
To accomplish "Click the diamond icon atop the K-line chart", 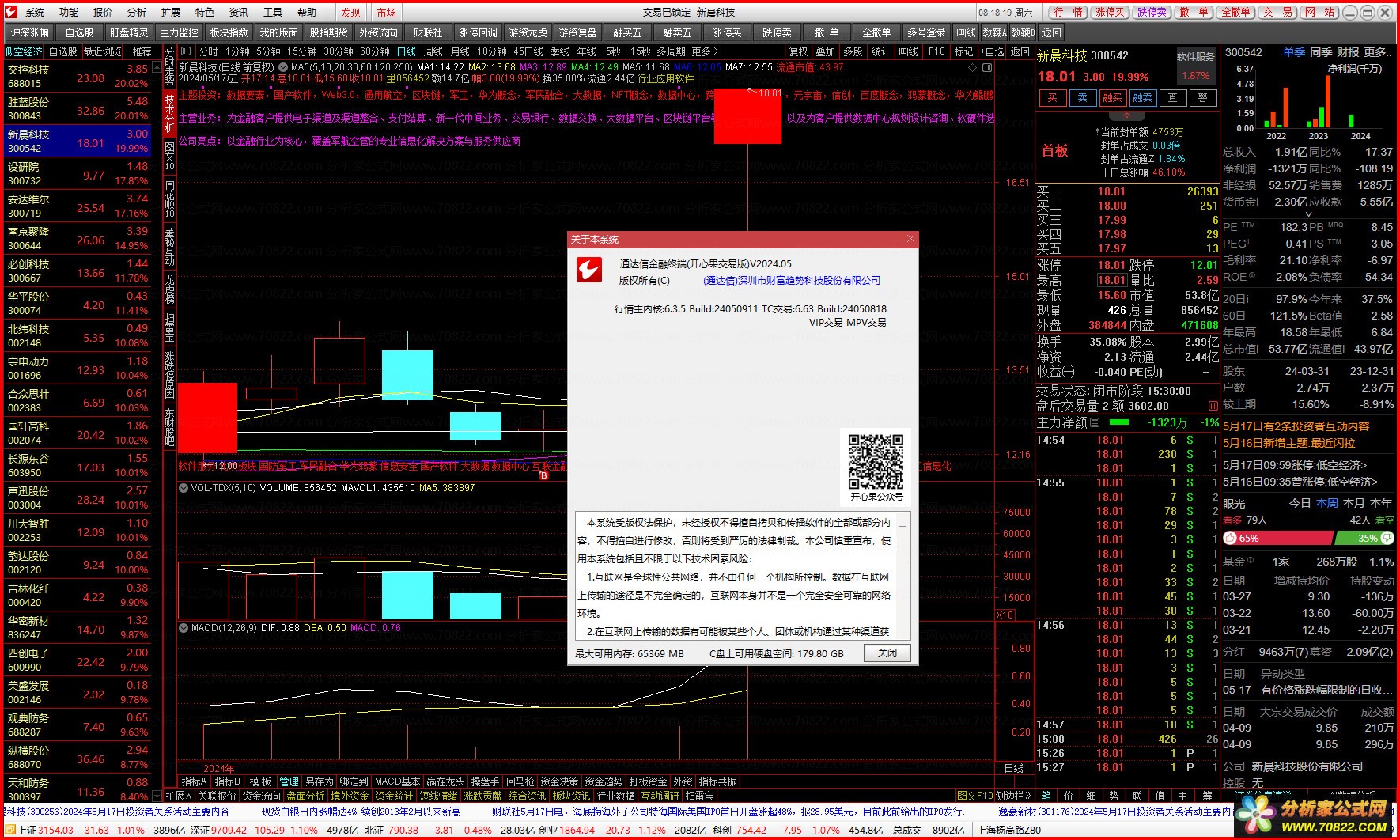I will (x=973, y=68).
